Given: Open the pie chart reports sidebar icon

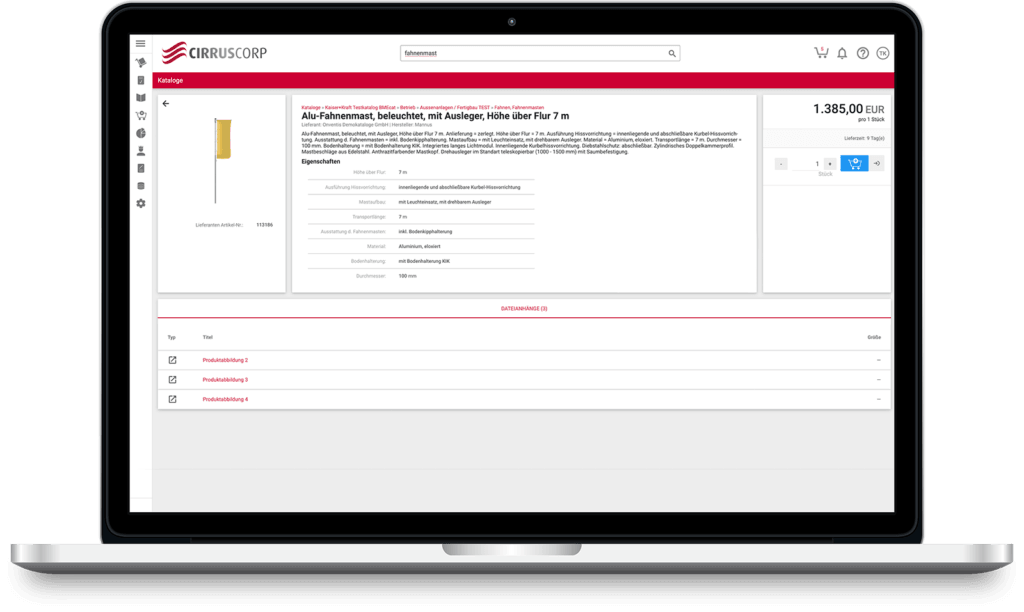Looking at the screenshot, I should [141, 133].
